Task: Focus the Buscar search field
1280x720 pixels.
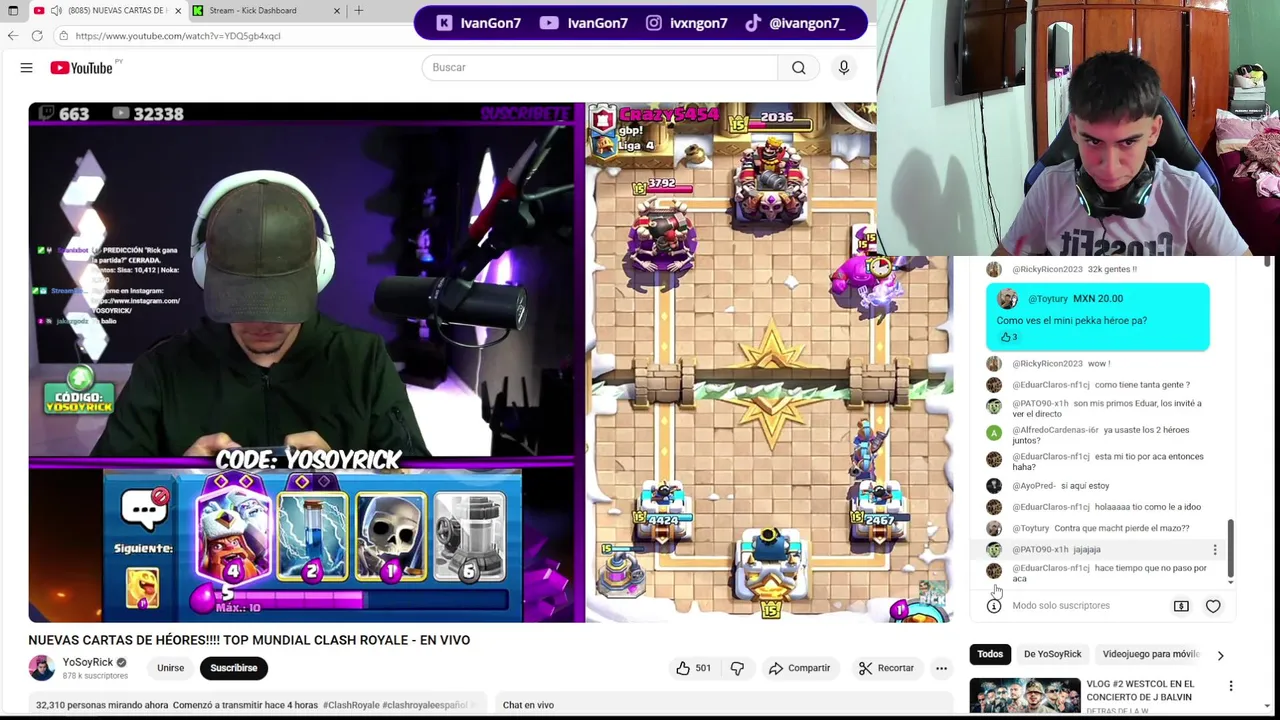Action: point(600,67)
